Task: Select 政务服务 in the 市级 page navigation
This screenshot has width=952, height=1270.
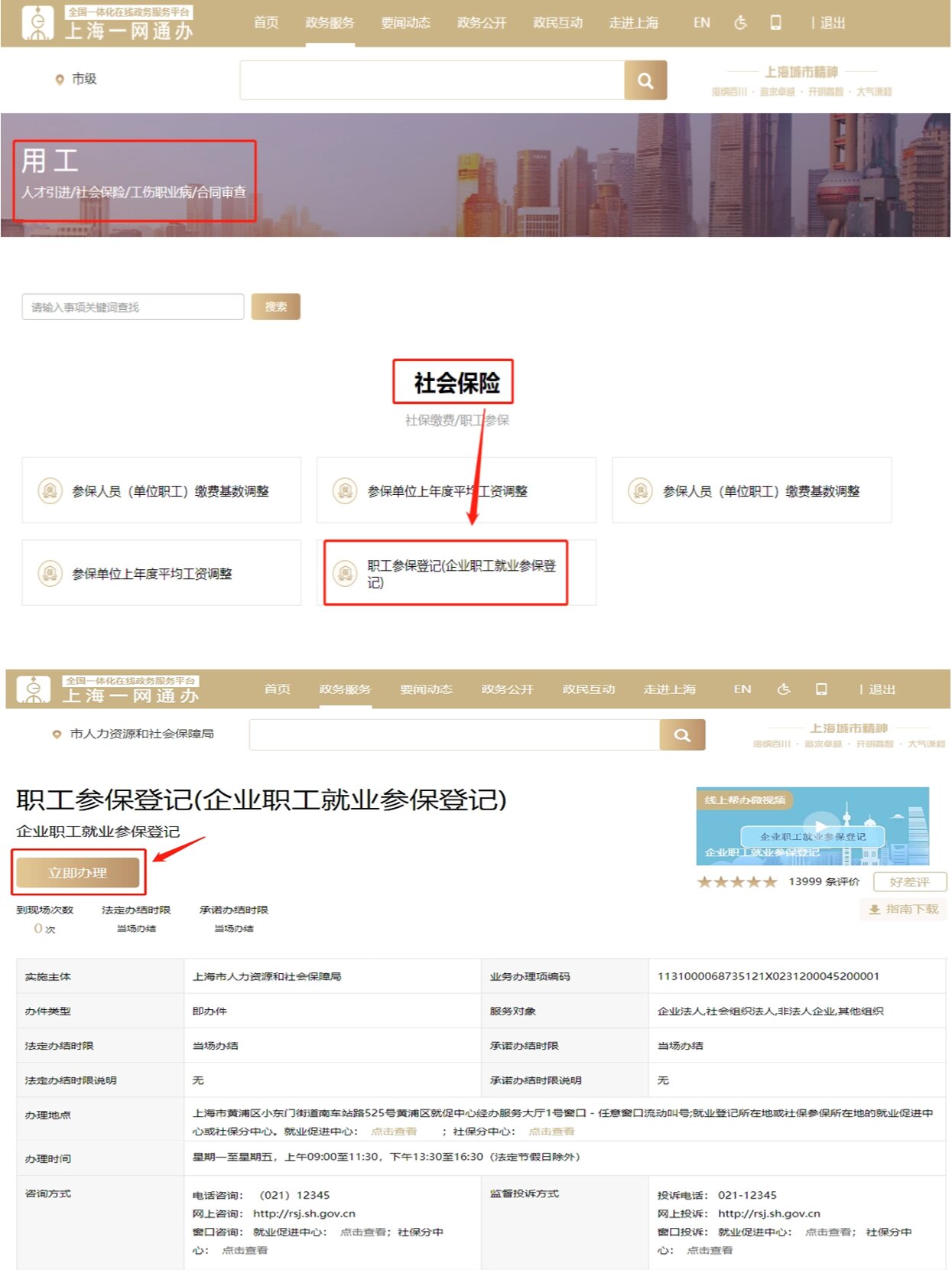Action: point(330,23)
